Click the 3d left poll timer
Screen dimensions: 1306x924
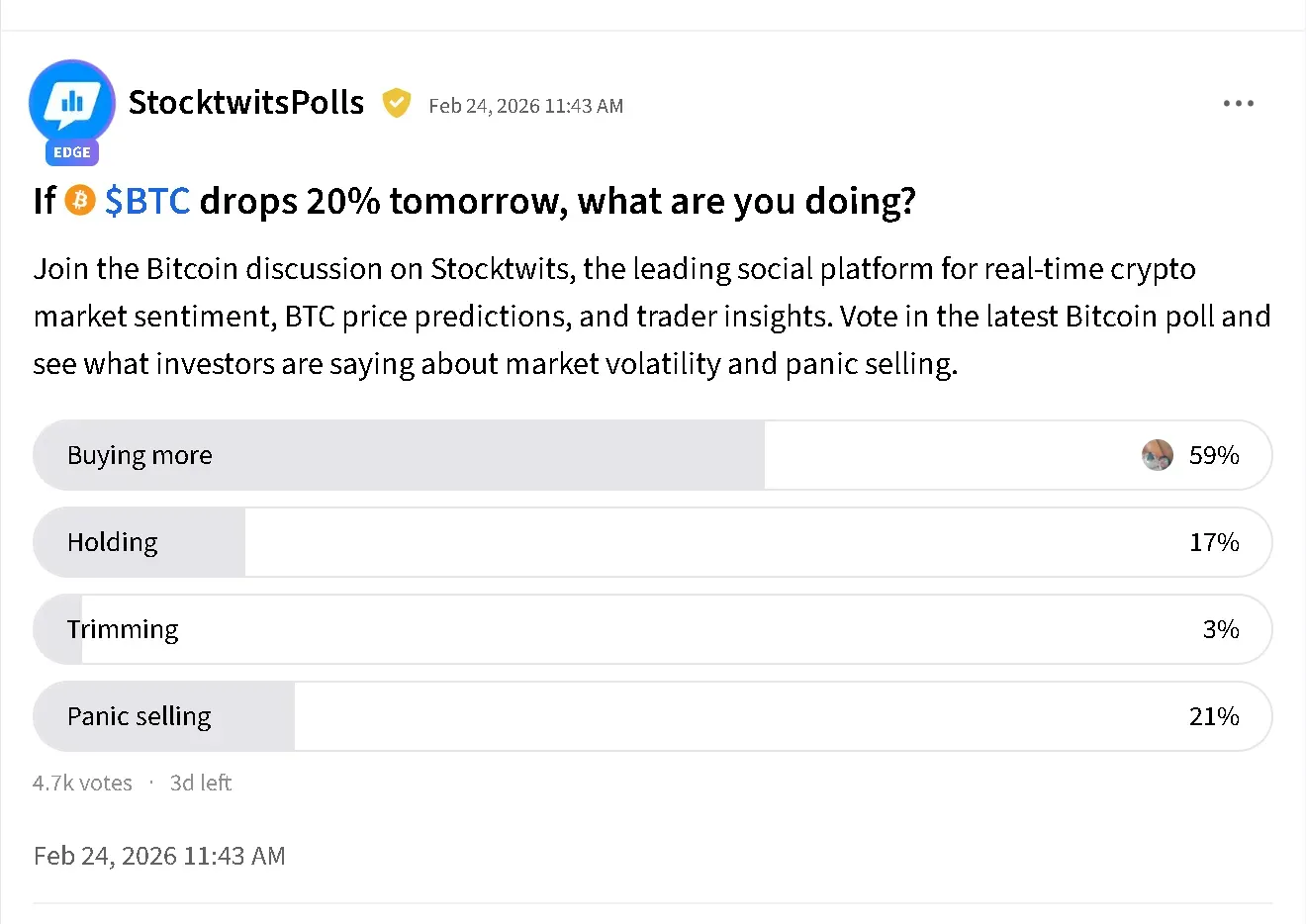point(201,783)
